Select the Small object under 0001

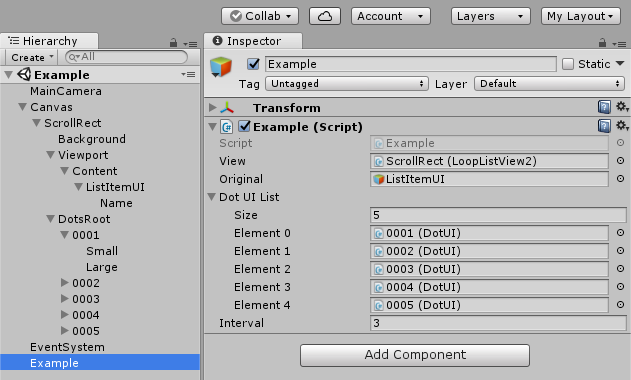coord(102,251)
